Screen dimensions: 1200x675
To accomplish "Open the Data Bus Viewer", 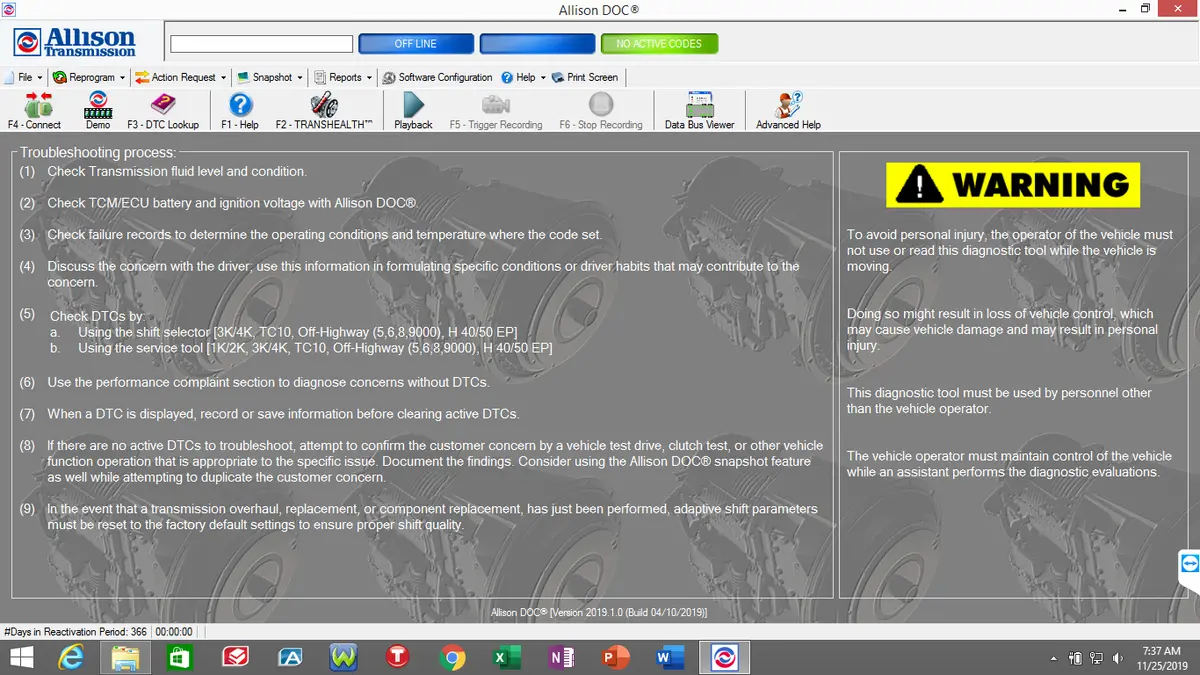I will pyautogui.click(x=699, y=110).
